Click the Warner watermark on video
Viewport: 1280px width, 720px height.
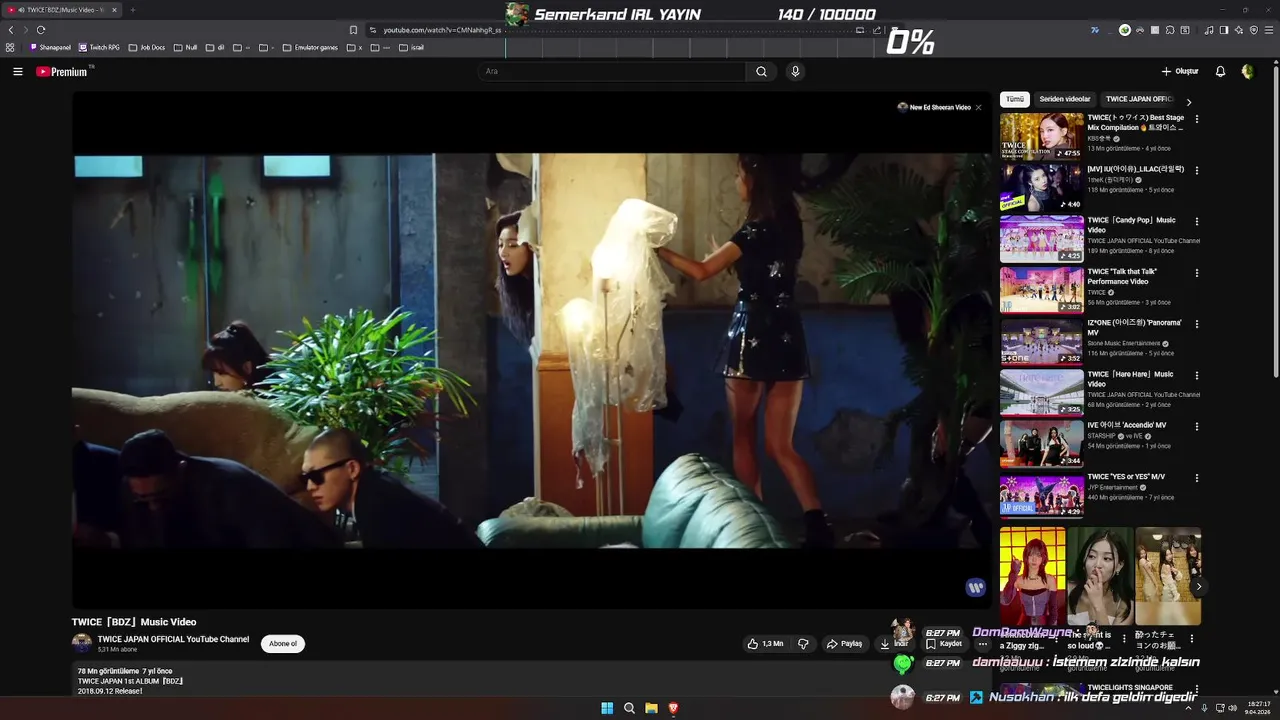tap(976, 587)
